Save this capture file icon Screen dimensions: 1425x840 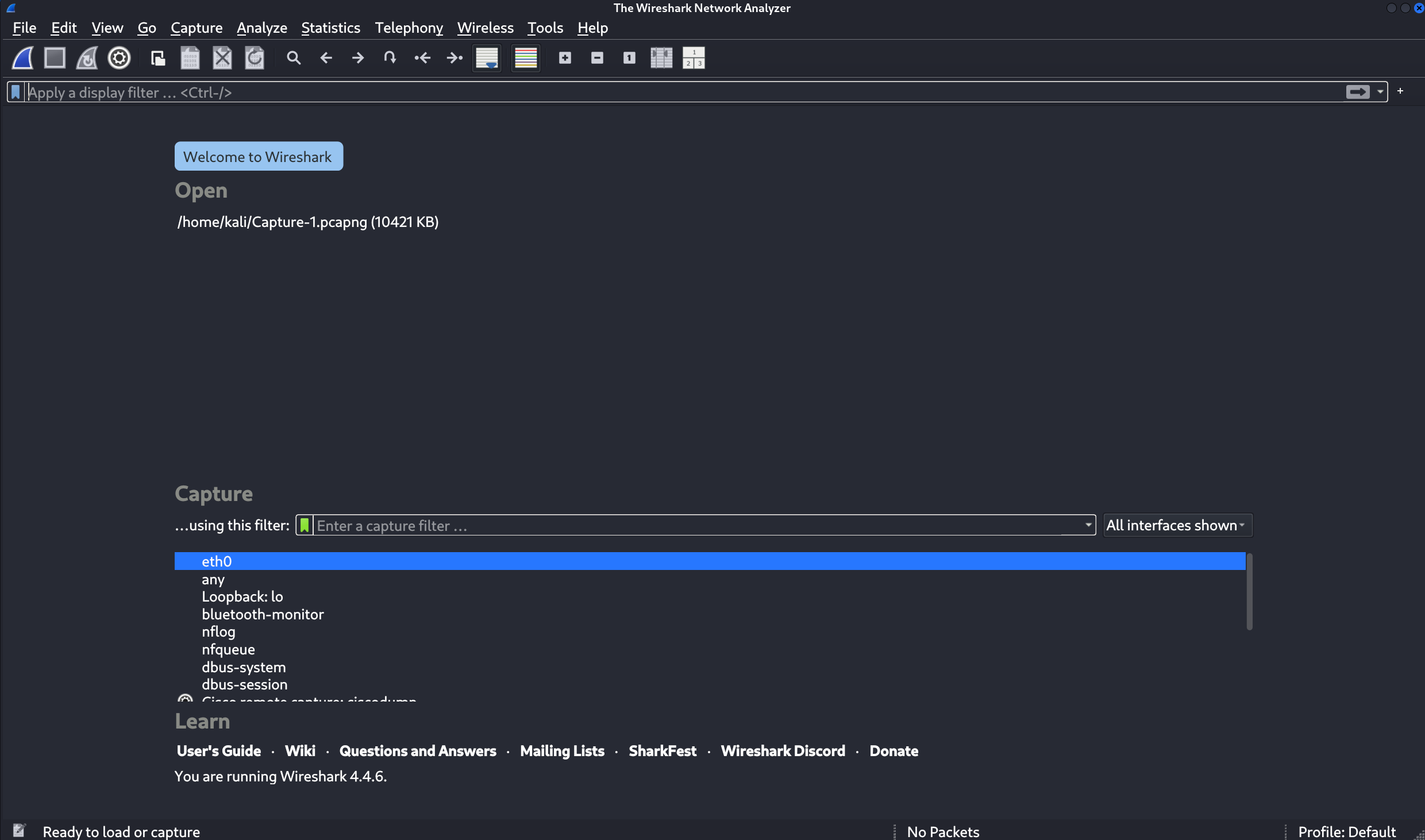pos(190,58)
